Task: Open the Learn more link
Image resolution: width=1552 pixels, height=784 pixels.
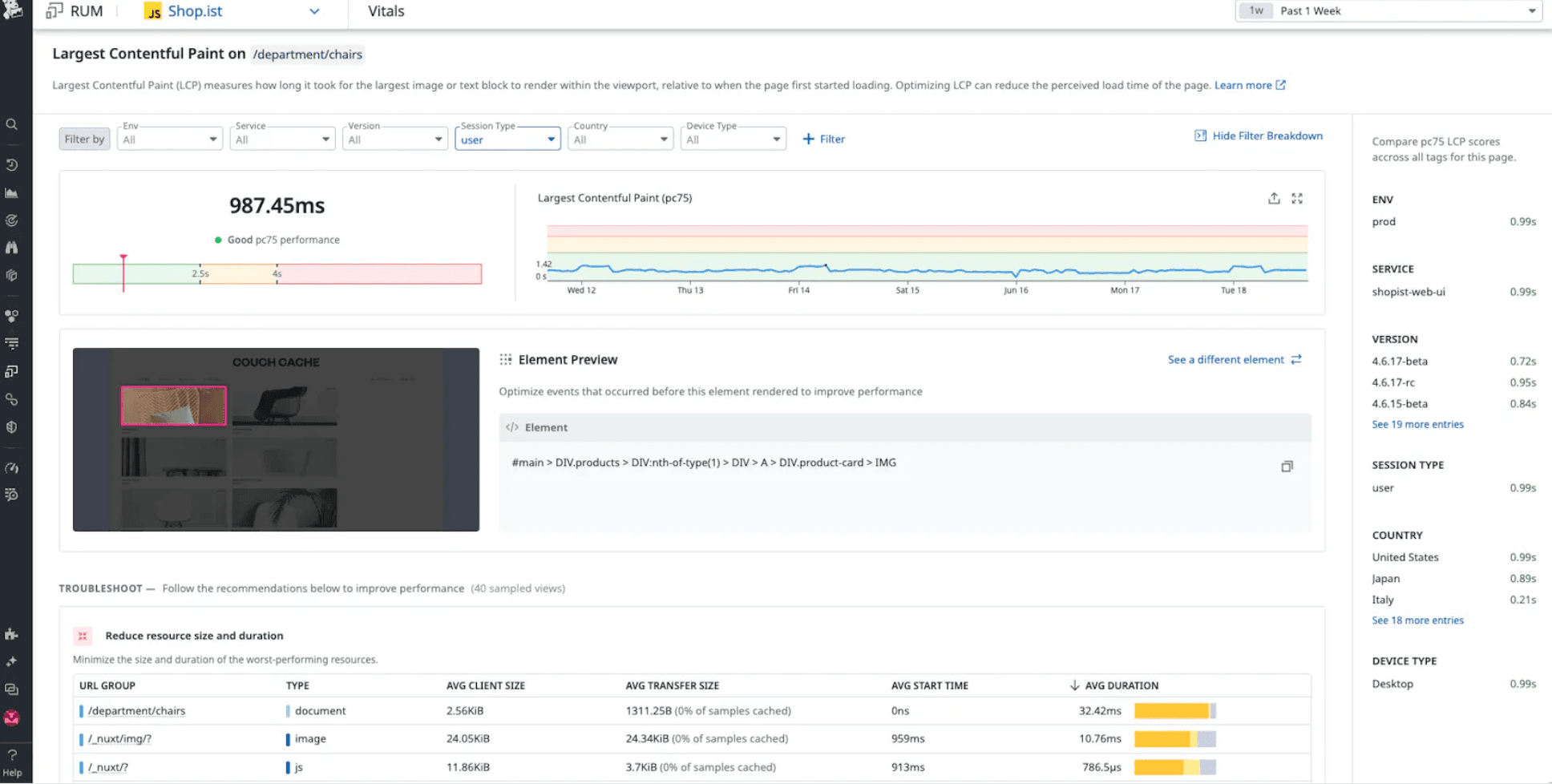Action: (x=1249, y=85)
